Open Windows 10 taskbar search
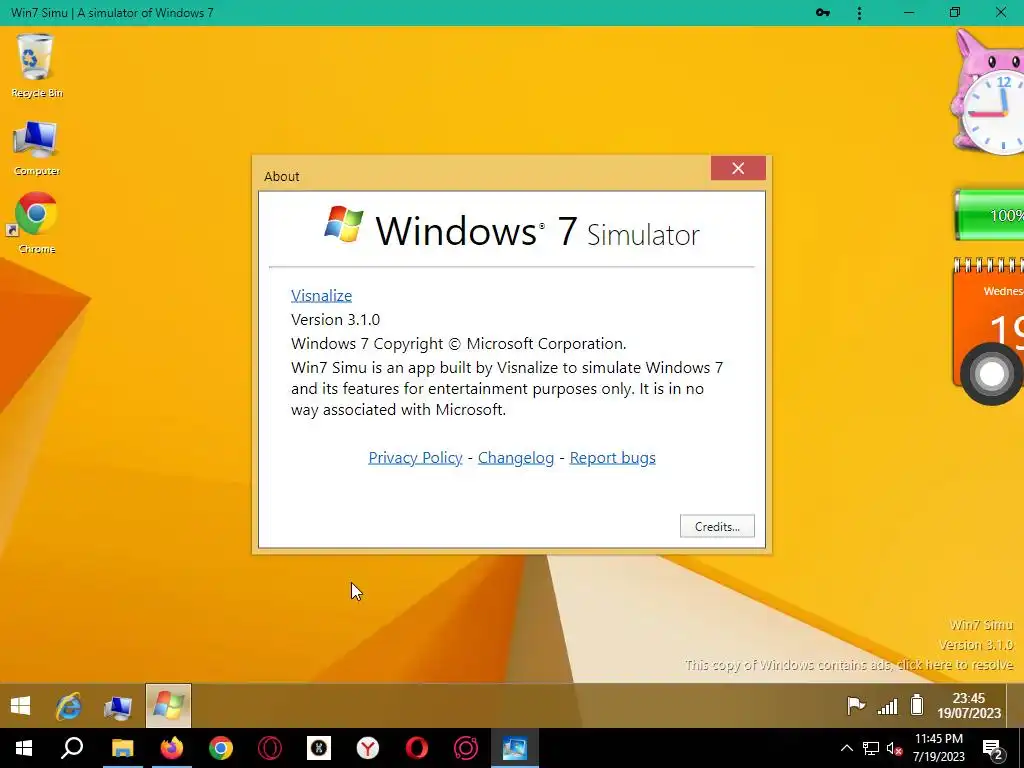Image resolution: width=1024 pixels, height=768 pixels. pos(72,748)
